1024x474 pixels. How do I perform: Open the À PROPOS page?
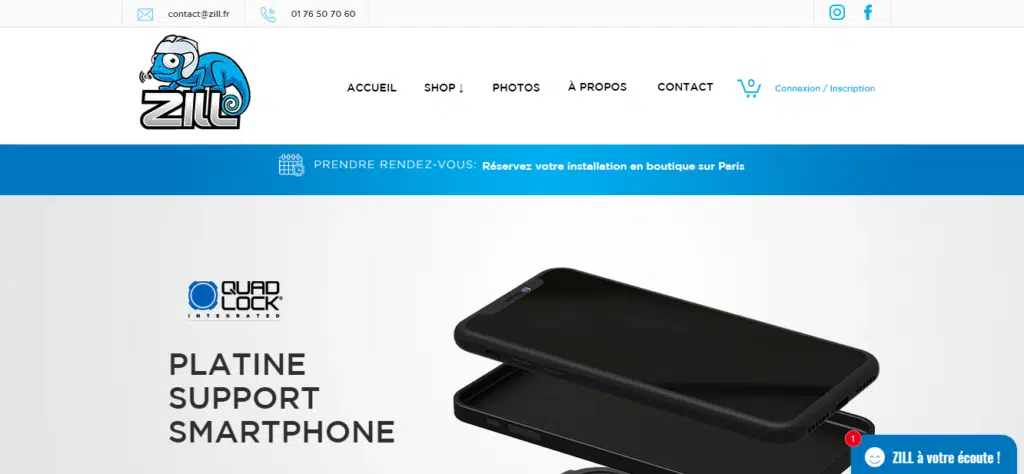[597, 87]
